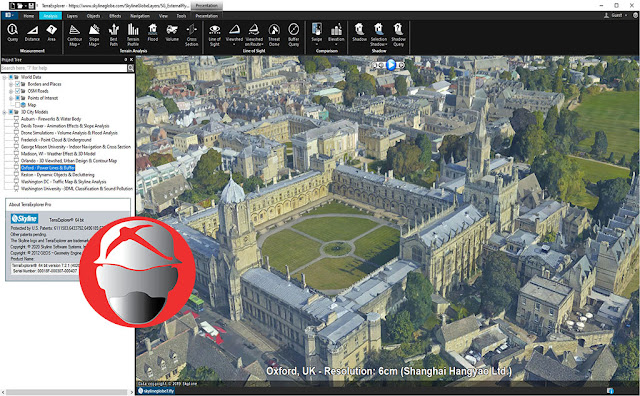Choose the Area measurement tool
This screenshot has width=640, height=396.
[51, 33]
